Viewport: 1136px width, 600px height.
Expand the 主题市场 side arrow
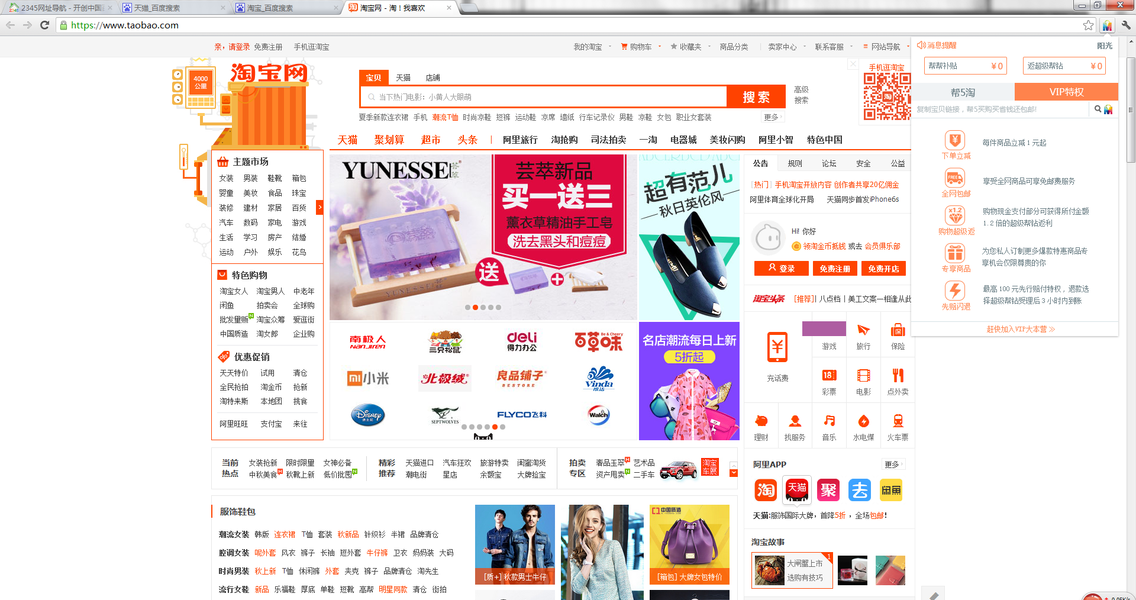click(x=320, y=207)
